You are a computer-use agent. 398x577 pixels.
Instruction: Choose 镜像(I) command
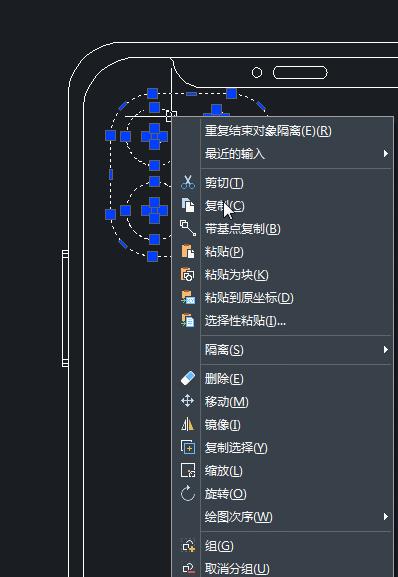click(283, 424)
